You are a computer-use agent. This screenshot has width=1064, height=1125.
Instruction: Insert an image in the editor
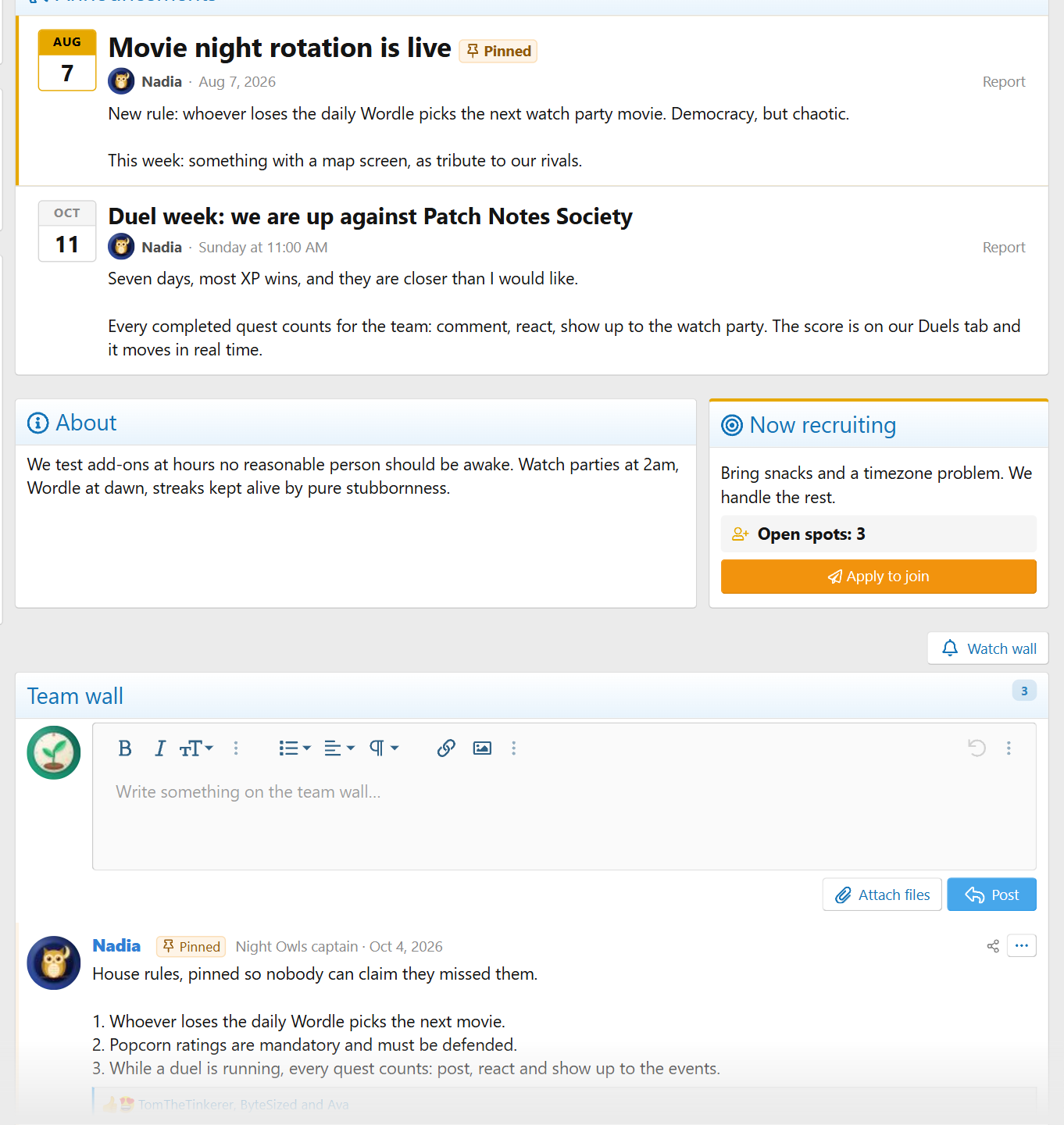(x=482, y=748)
